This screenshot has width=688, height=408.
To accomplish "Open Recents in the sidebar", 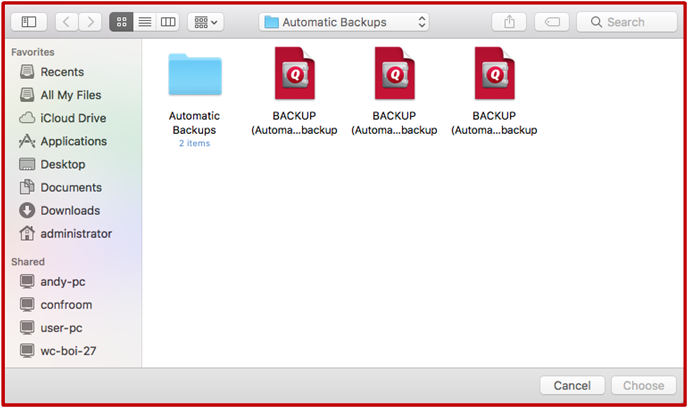I will coord(61,72).
